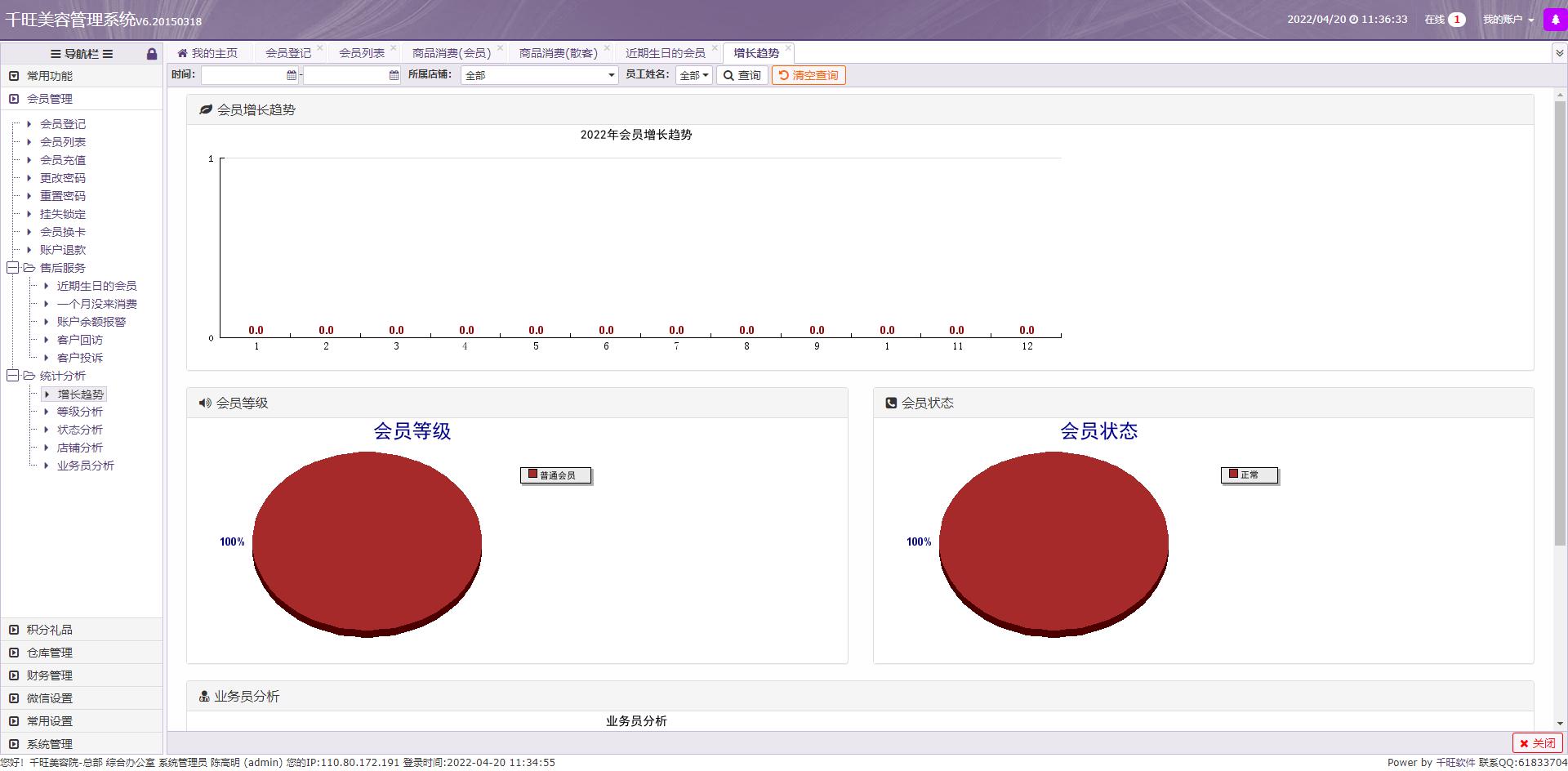
Task: Close the 商品消费(散客) tab
Action: (607, 47)
